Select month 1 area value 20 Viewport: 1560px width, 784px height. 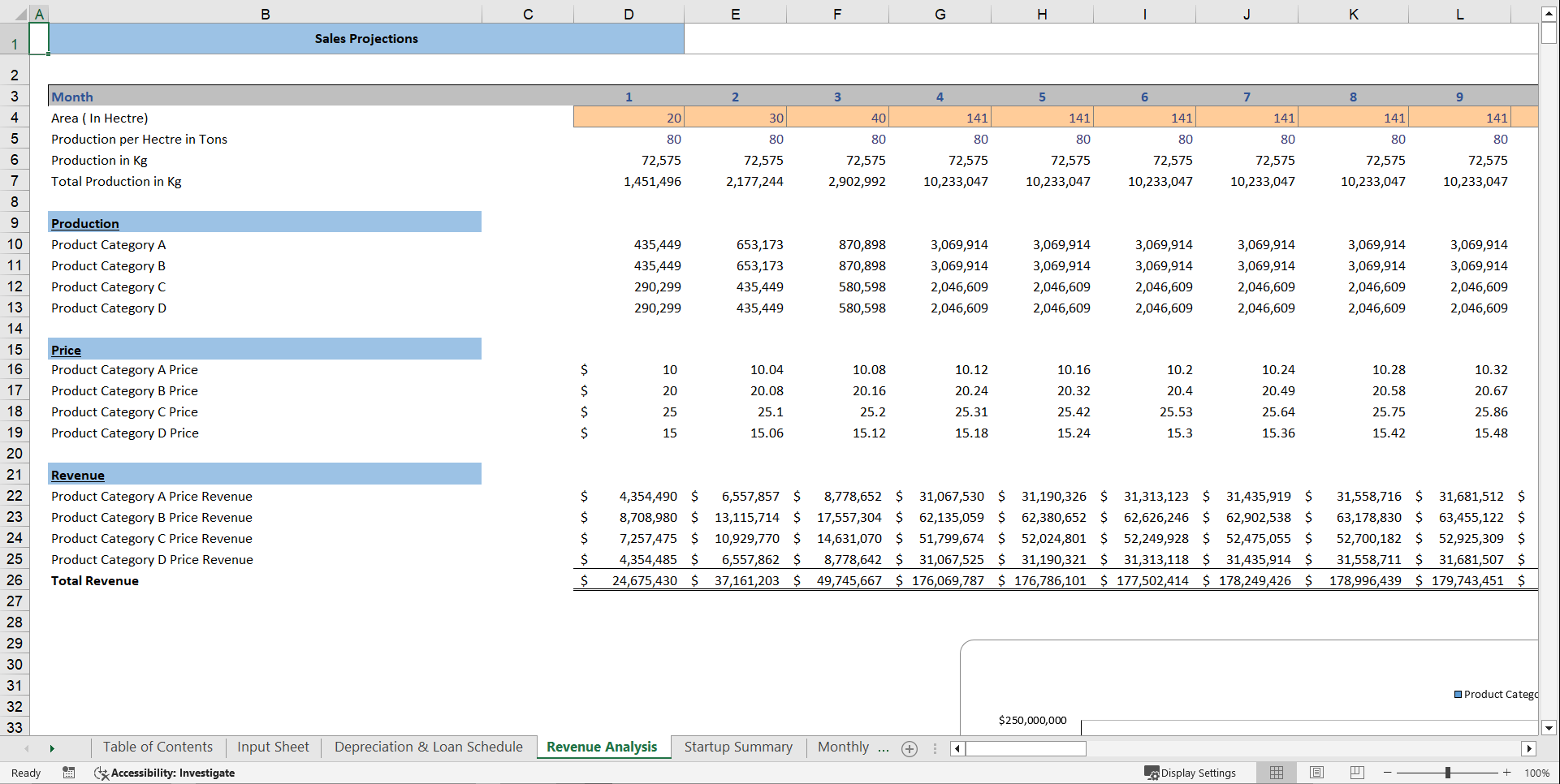629,118
